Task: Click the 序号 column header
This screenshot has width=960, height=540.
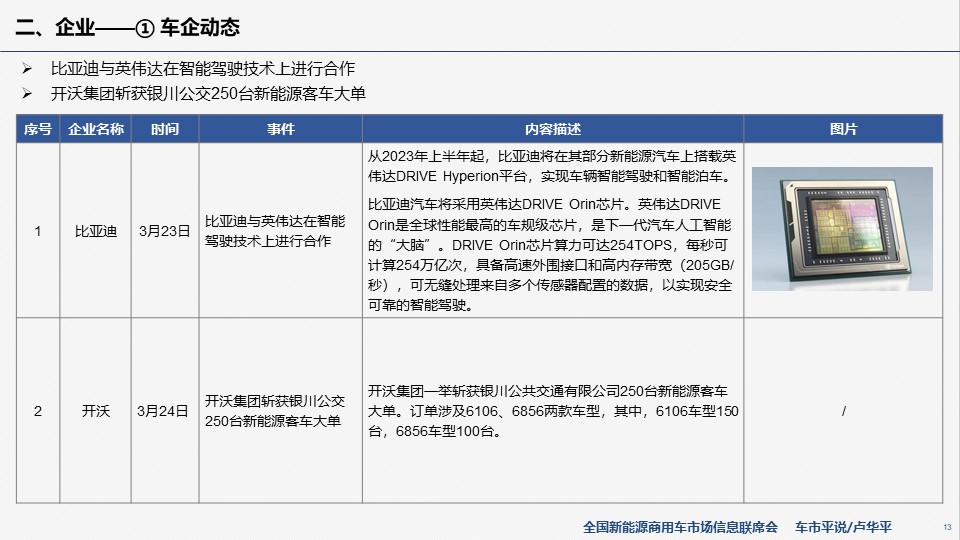Action: coord(38,129)
